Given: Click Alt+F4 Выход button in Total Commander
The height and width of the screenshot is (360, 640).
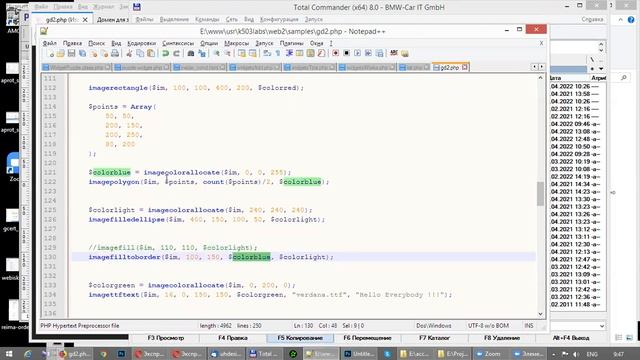Looking at the screenshot, I should pyautogui.click(x=571, y=338).
